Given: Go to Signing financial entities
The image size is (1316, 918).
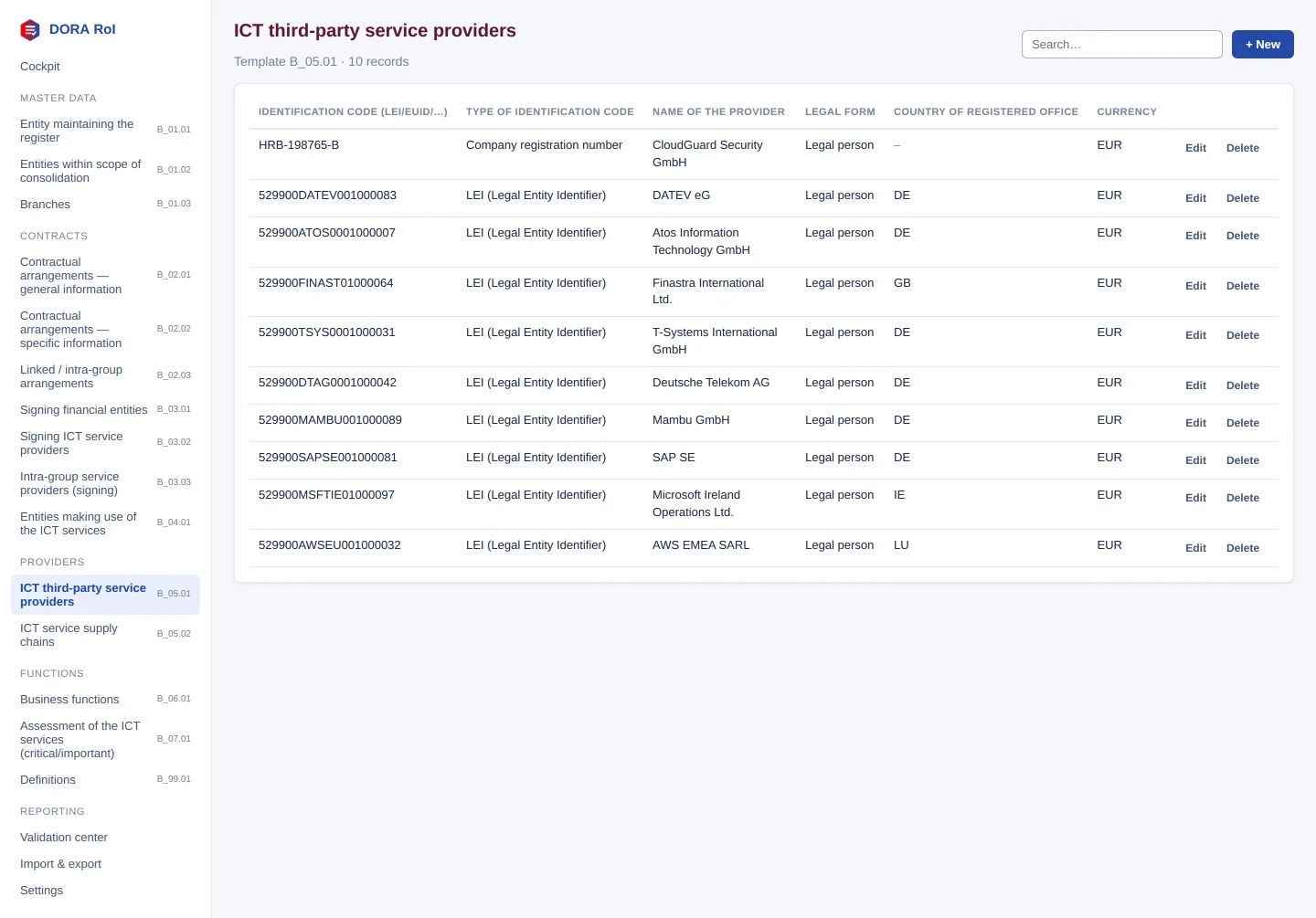Looking at the screenshot, I should pyautogui.click(x=105, y=410).
